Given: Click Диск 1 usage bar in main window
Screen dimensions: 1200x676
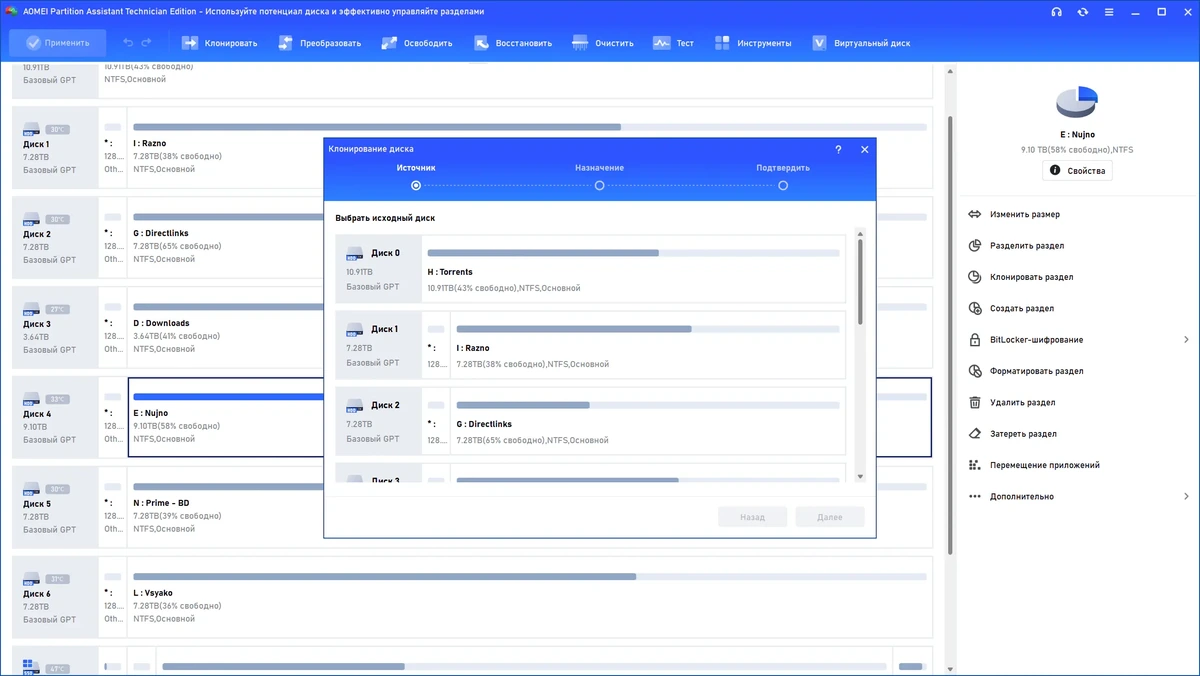Looking at the screenshot, I should (x=530, y=127).
